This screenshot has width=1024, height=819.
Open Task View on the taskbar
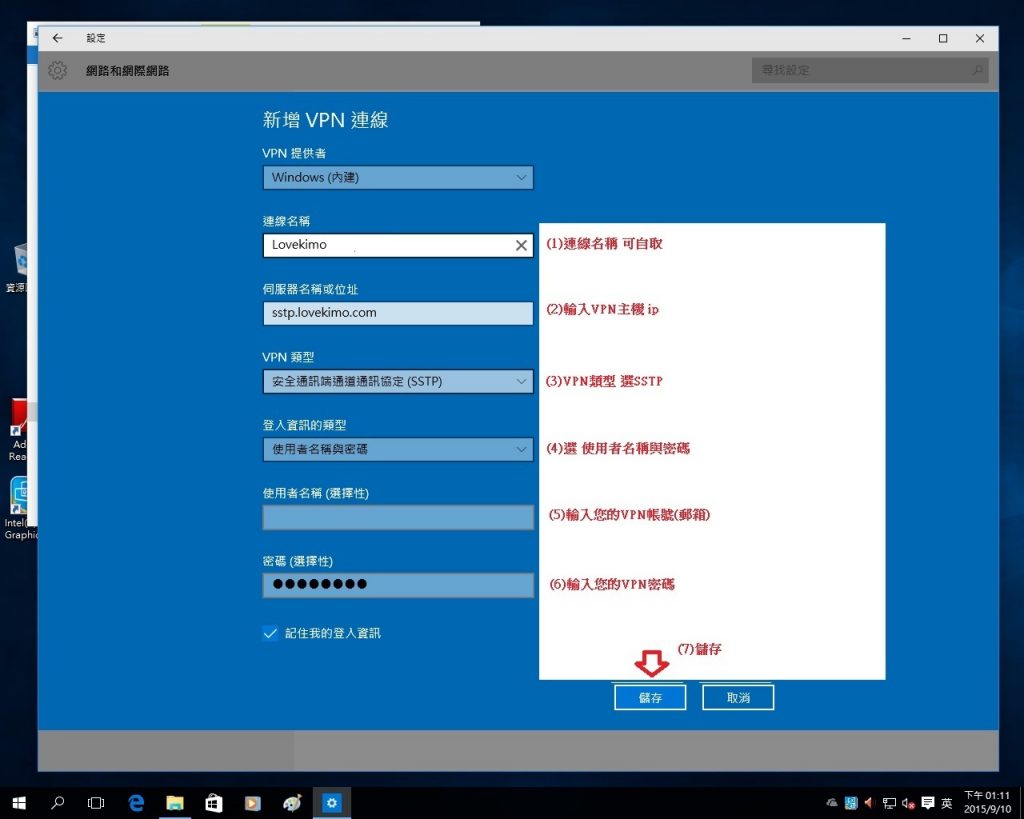click(95, 802)
